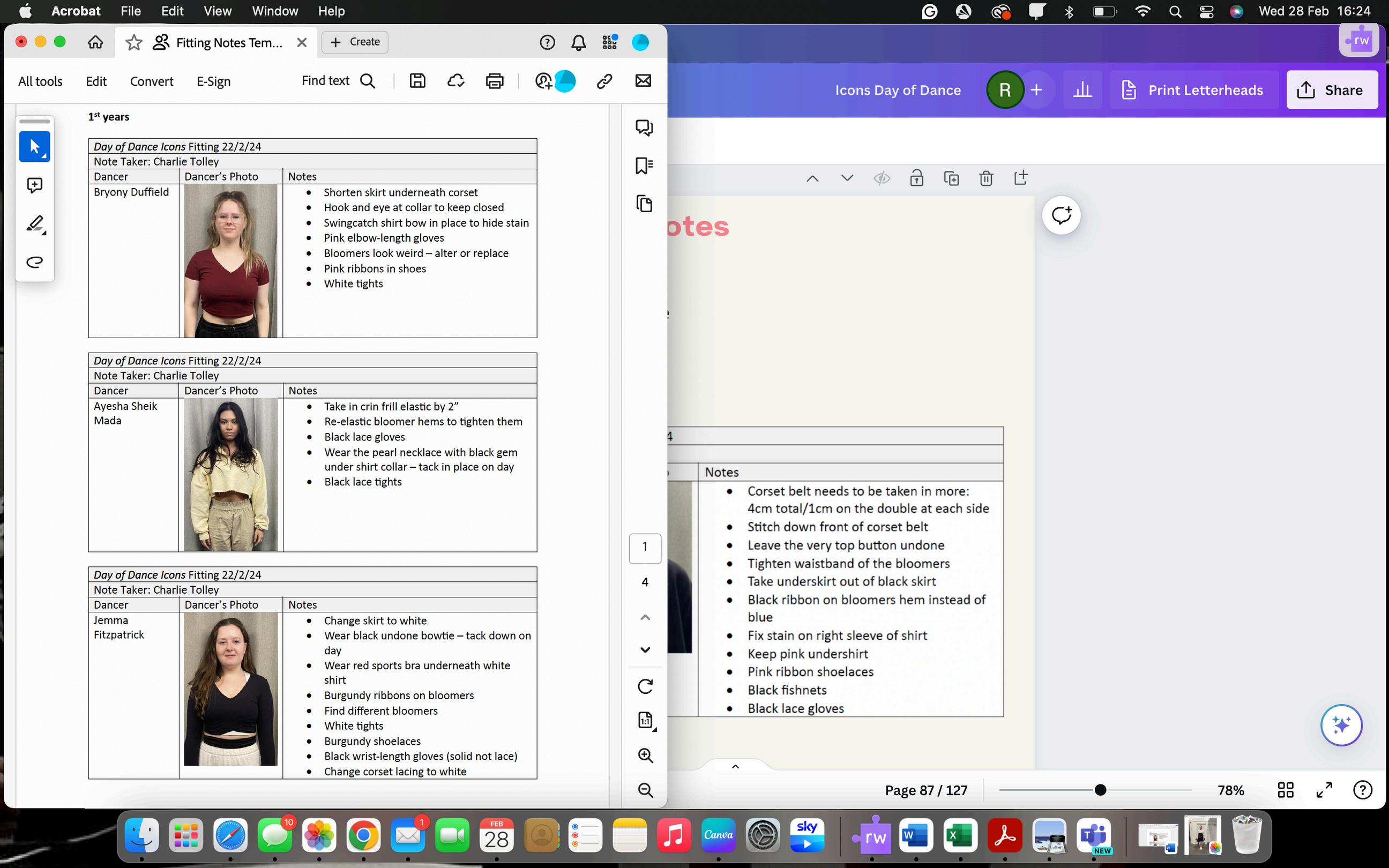Print the document using printer icon
This screenshot has width=1389, height=868.
(x=494, y=81)
